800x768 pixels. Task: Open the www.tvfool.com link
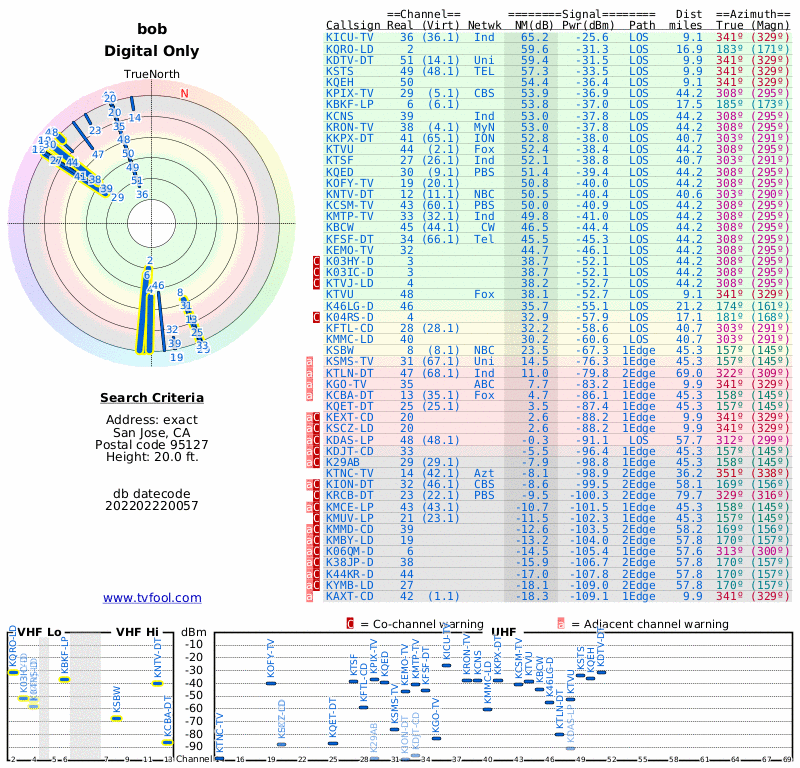152,598
